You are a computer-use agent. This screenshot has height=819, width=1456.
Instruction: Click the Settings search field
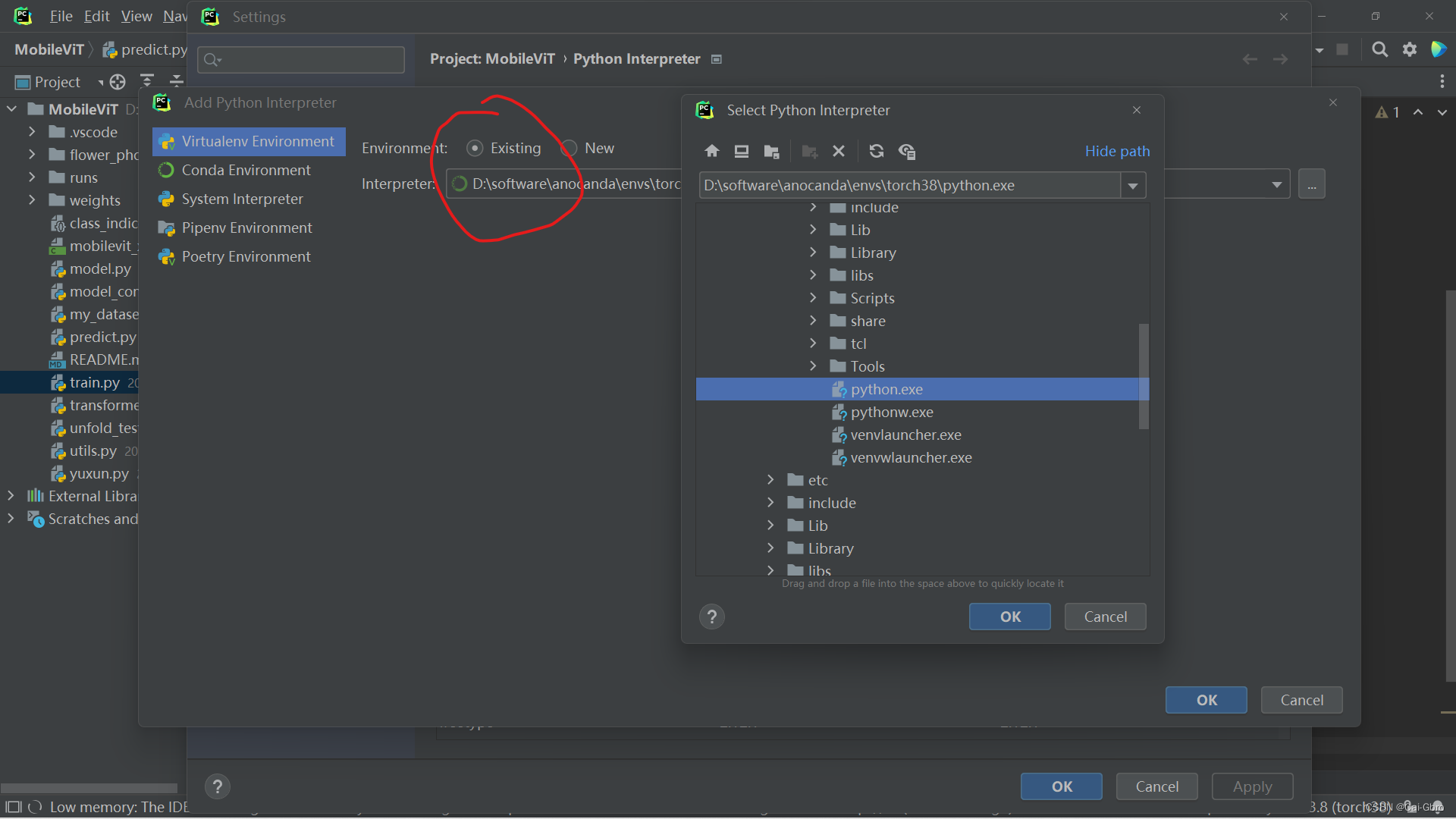[x=301, y=59]
